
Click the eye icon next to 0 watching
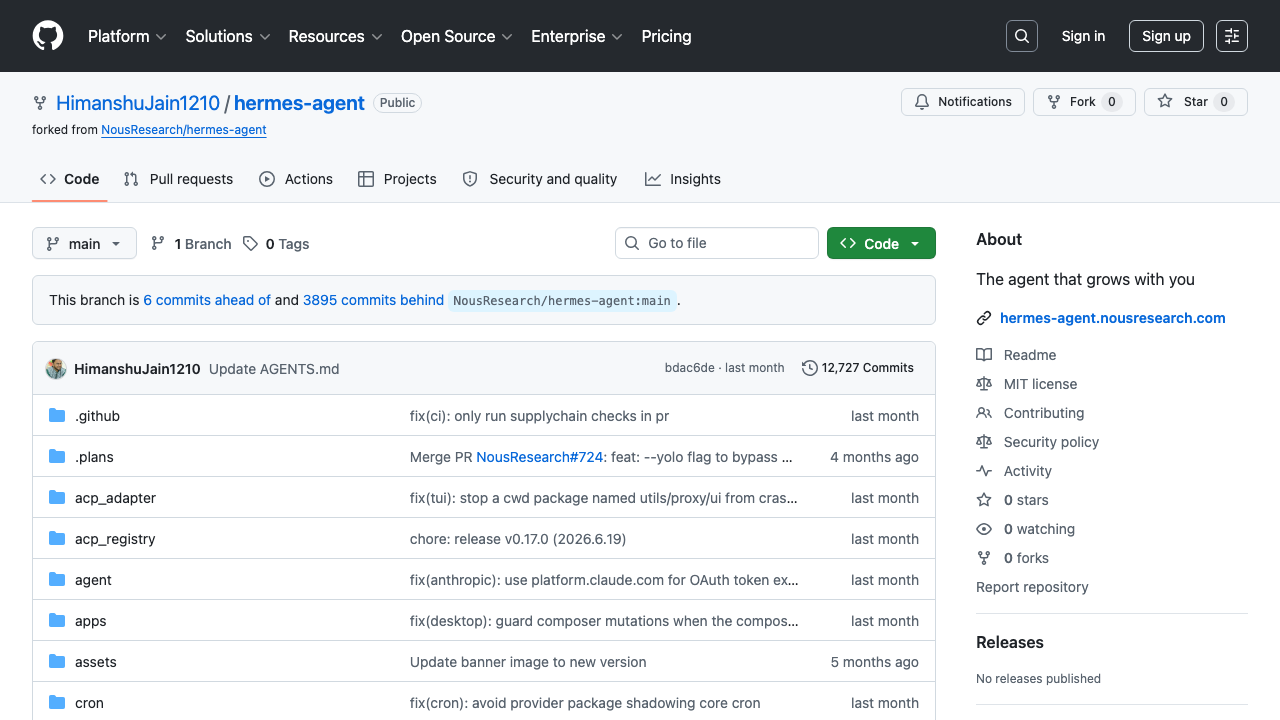coord(984,529)
